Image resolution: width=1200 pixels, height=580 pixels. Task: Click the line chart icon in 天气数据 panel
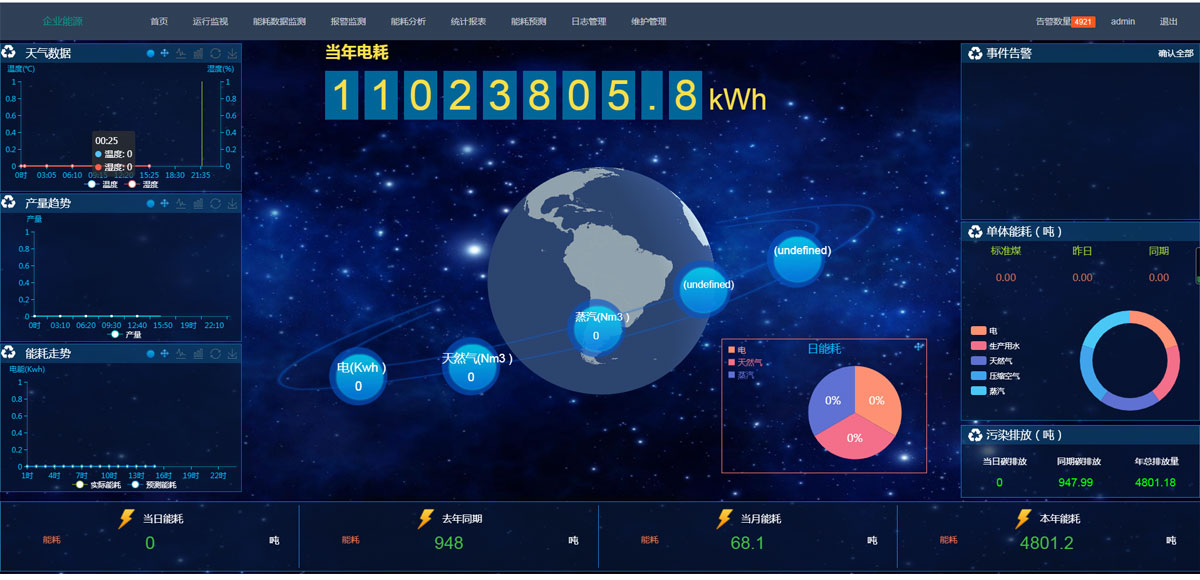[181, 53]
